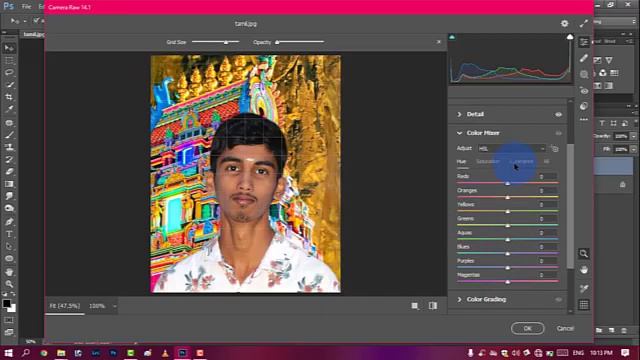Screen dimensions: 640x360
Task: Click the edit panel vertical scrollbar
Action: (x=570, y=206)
